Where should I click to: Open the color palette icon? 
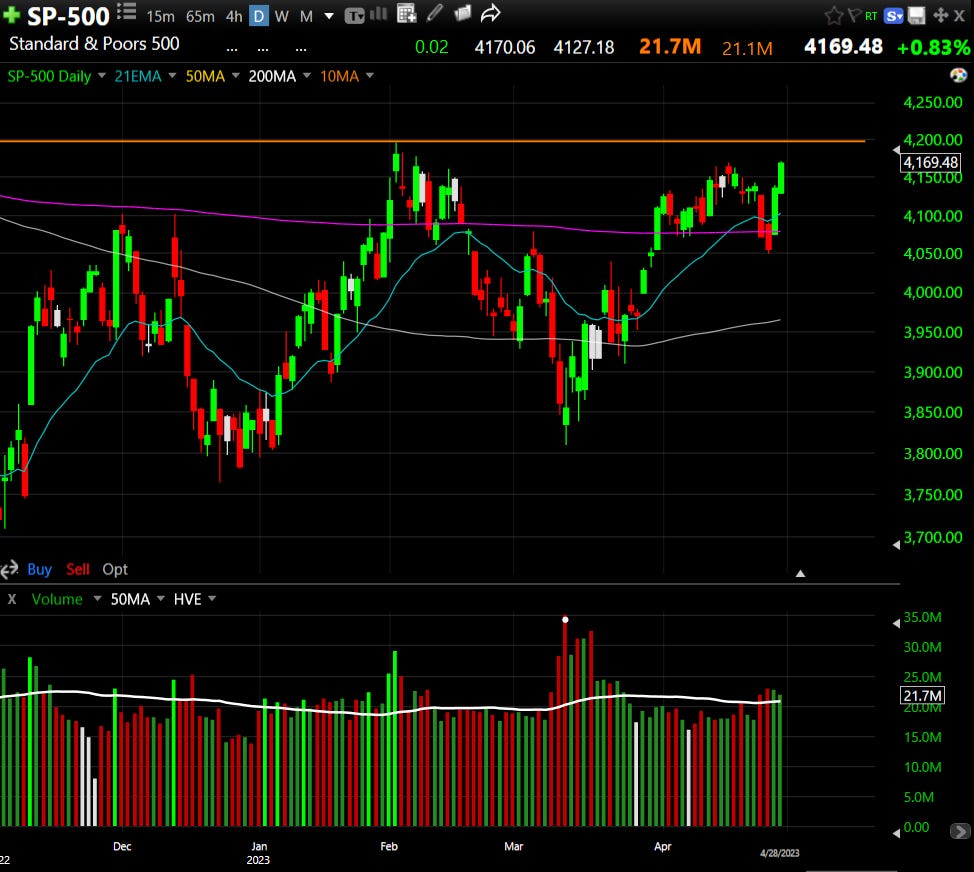pyautogui.click(x=958, y=76)
